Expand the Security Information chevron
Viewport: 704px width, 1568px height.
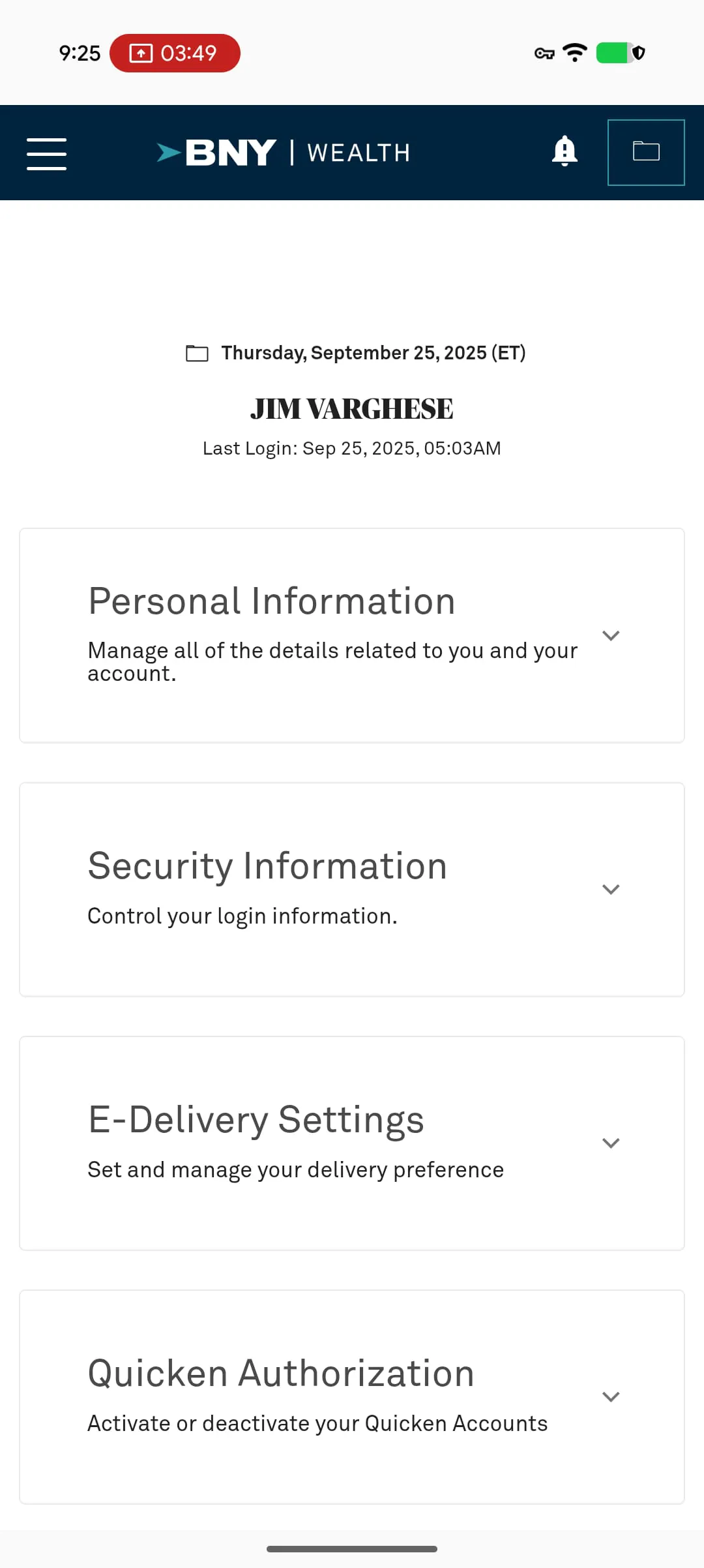[x=611, y=889]
